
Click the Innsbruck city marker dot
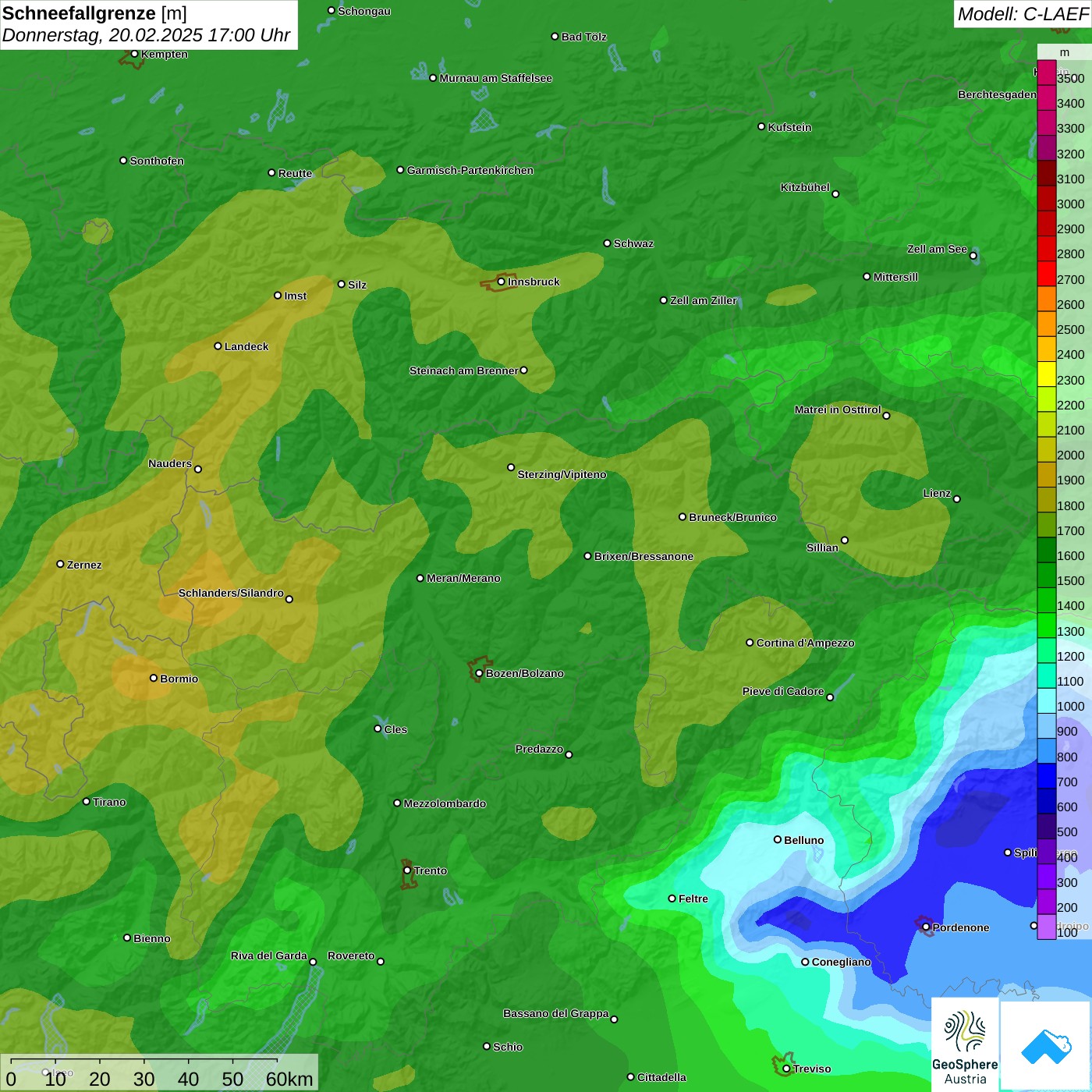[502, 282]
